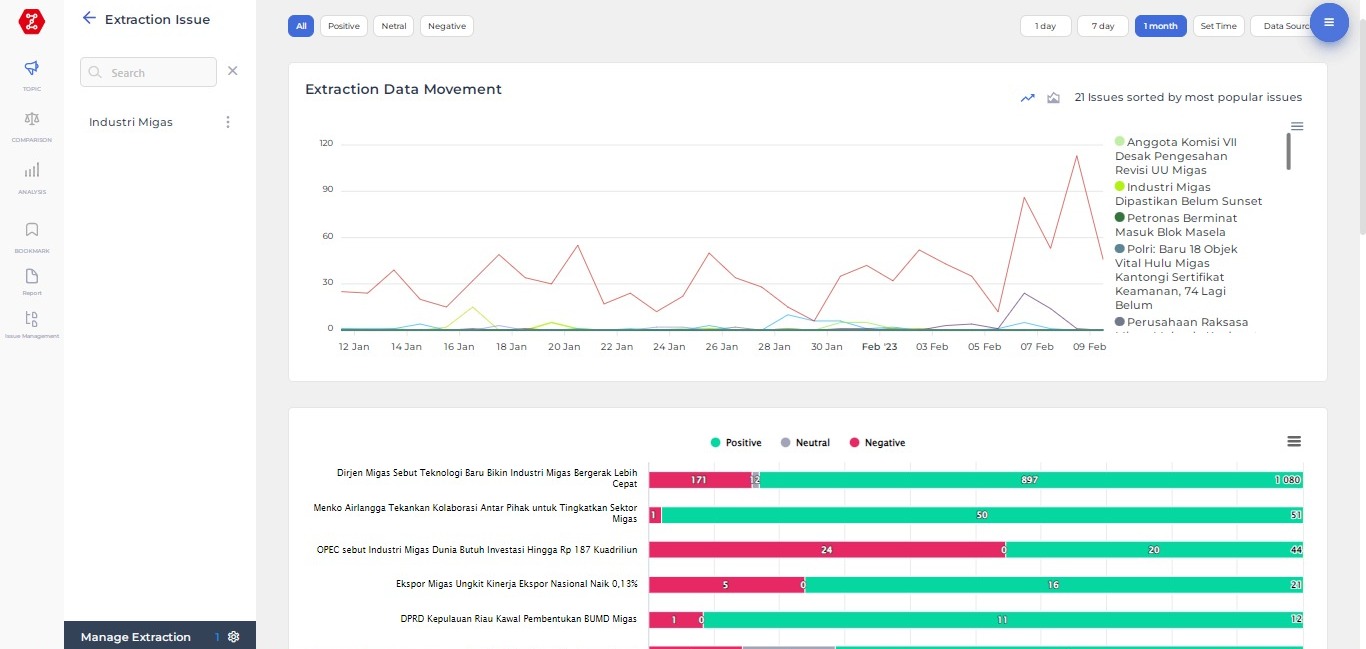Open the Analysis bar chart icon

tap(32, 171)
